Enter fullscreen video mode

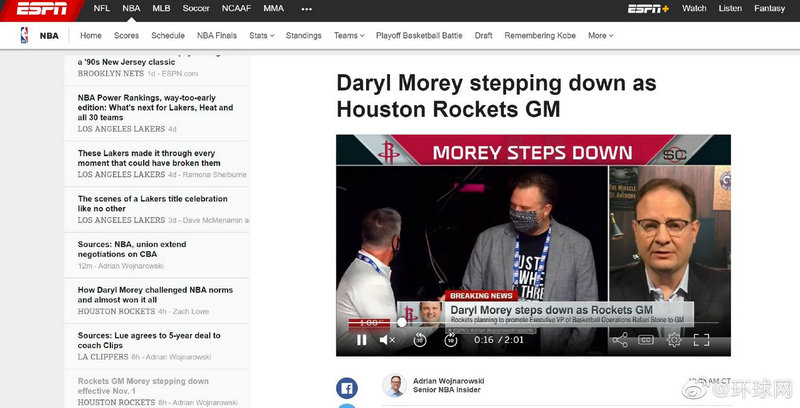tap(702, 340)
